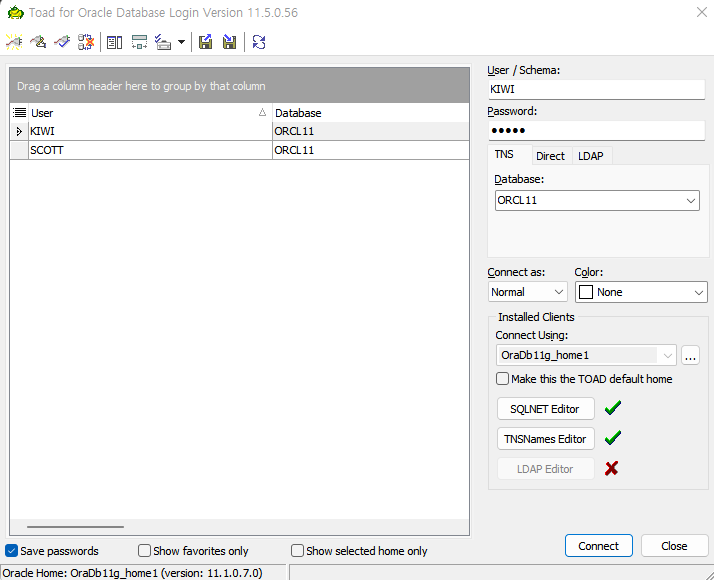Open the Connect as Normal dropdown
This screenshot has height=580, width=714.
(559, 292)
